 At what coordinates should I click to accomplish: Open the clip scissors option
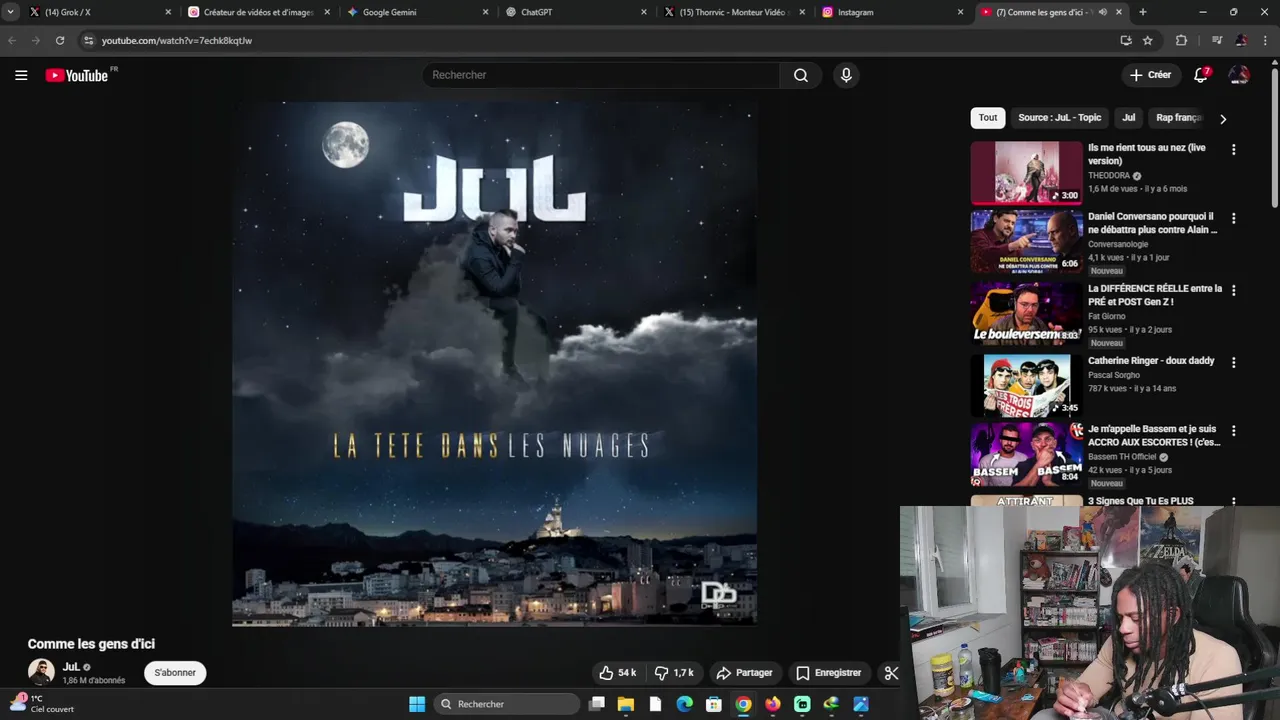tap(891, 673)
